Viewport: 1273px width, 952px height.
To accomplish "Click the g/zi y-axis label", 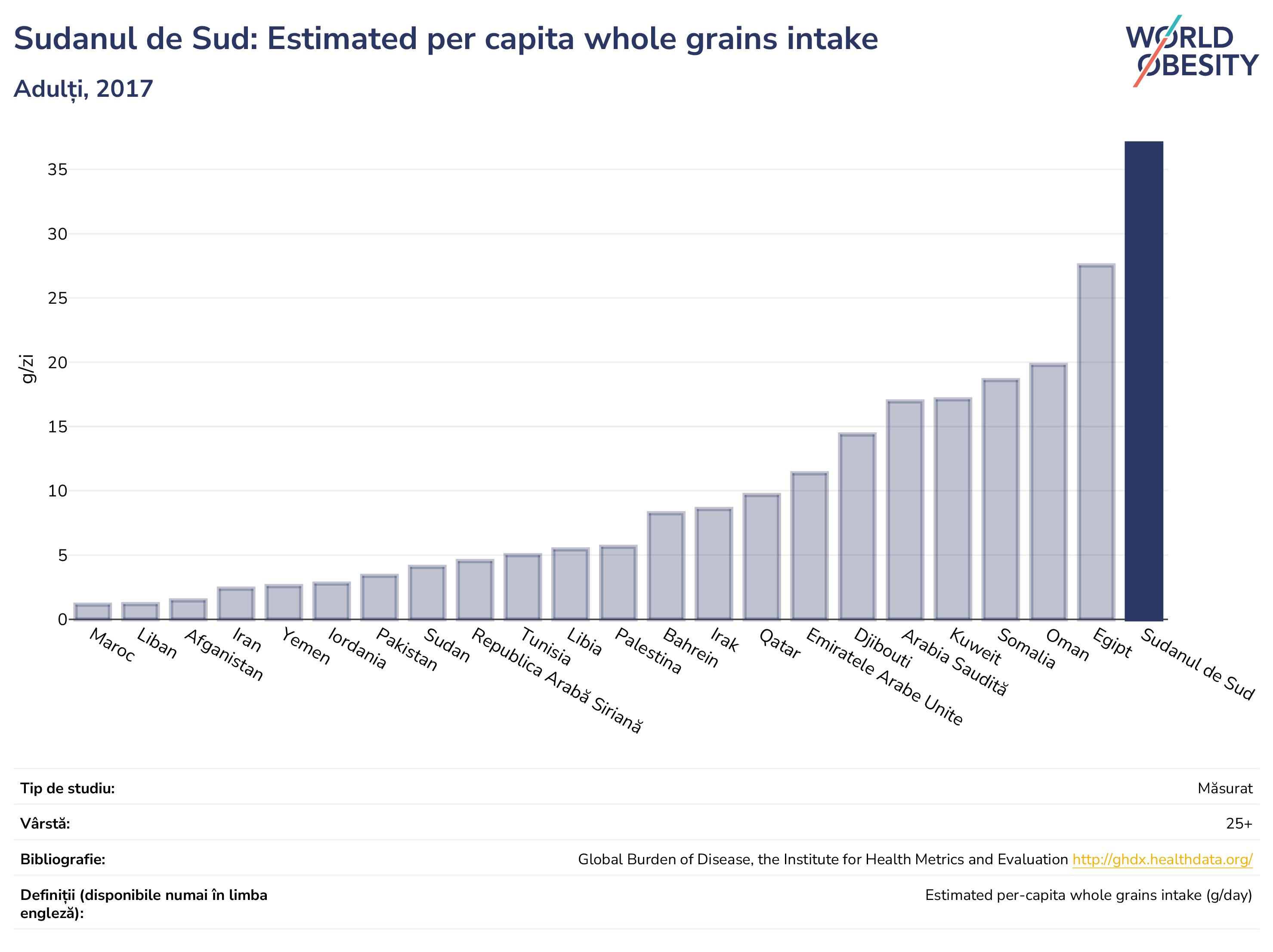I will tap(27, 369).
